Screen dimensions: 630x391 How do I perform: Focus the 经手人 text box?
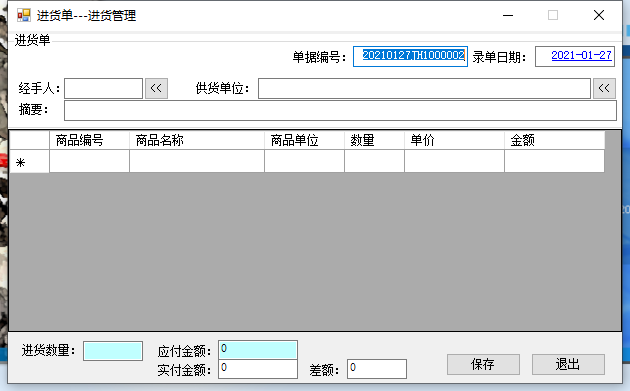(103, 88)
